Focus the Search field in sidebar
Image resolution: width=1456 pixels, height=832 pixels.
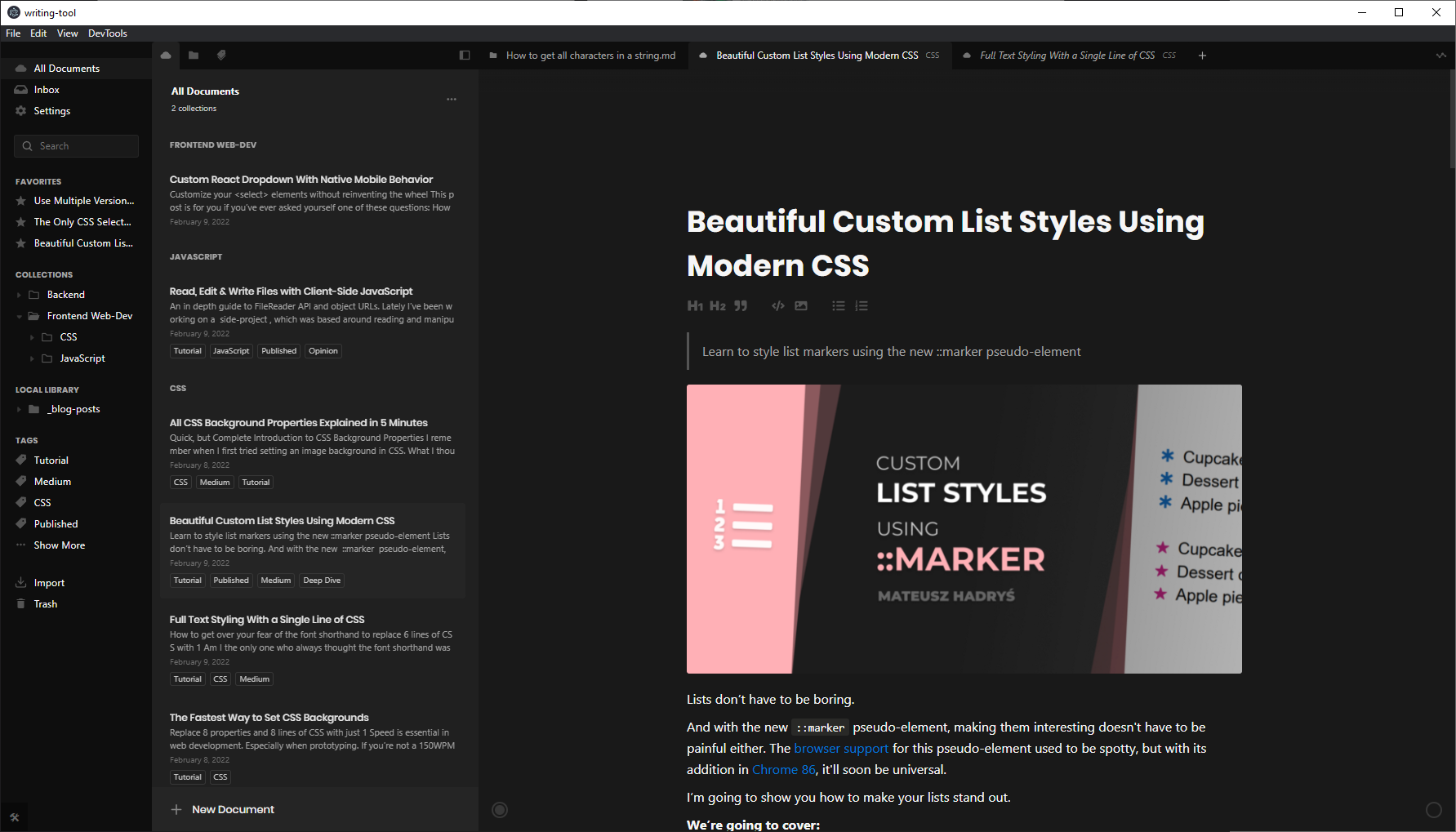click(77, 146)
